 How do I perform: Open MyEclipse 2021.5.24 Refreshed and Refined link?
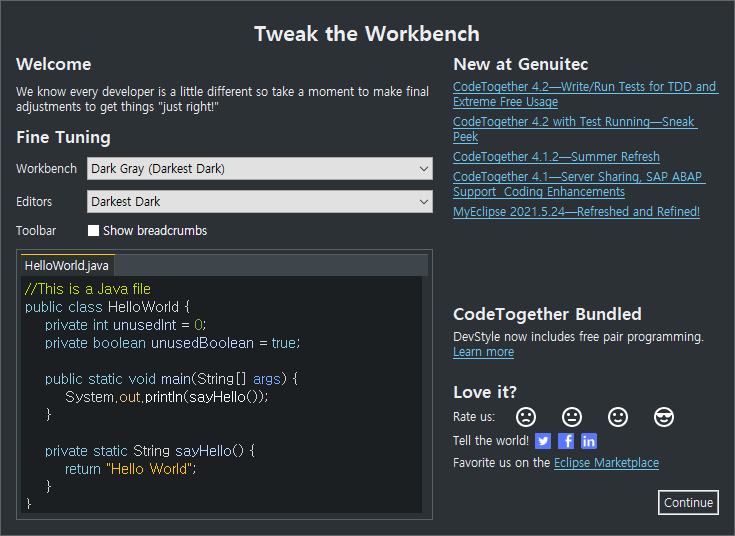point(576,211)
